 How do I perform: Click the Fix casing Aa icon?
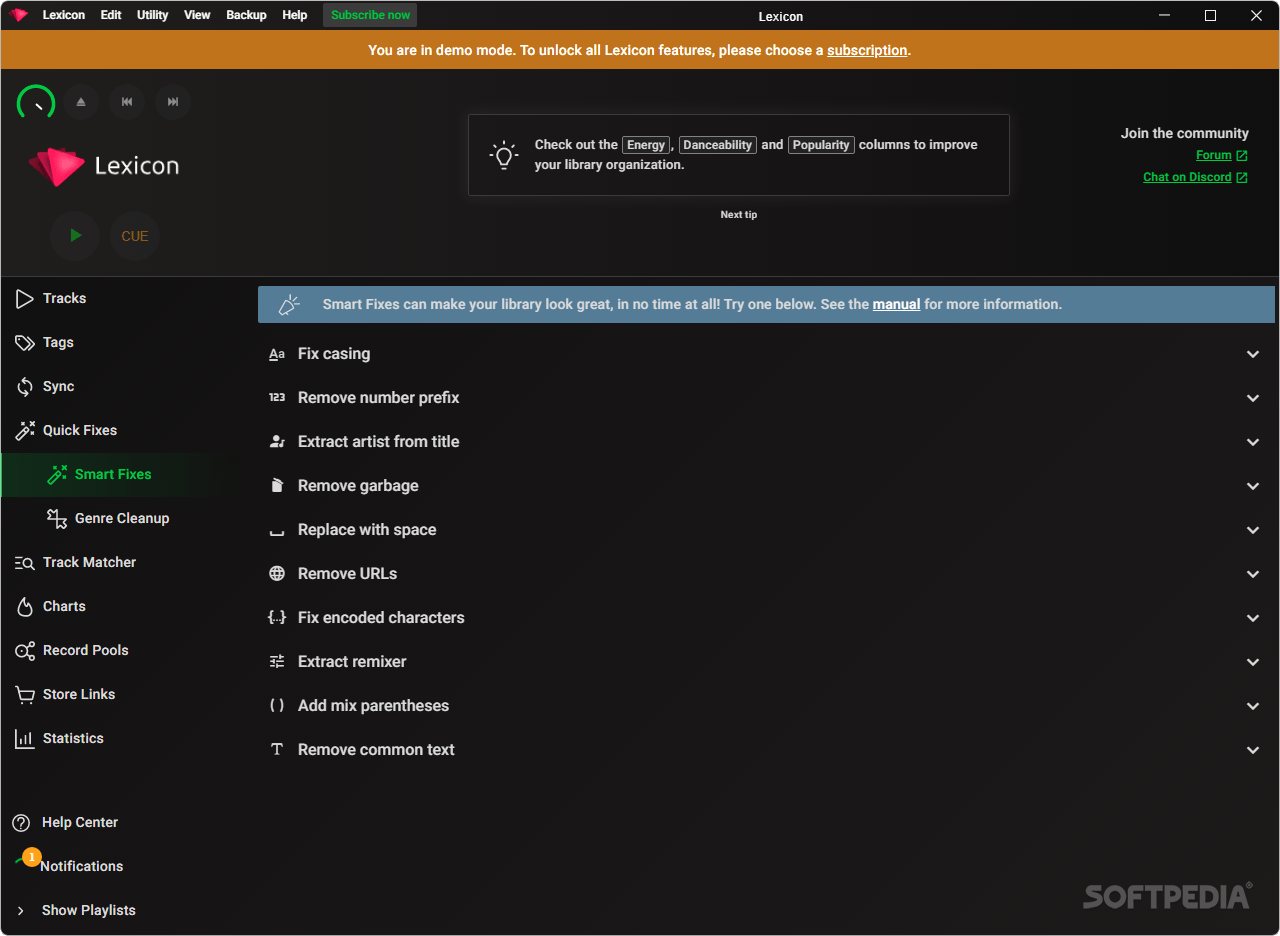click(277, 354)
